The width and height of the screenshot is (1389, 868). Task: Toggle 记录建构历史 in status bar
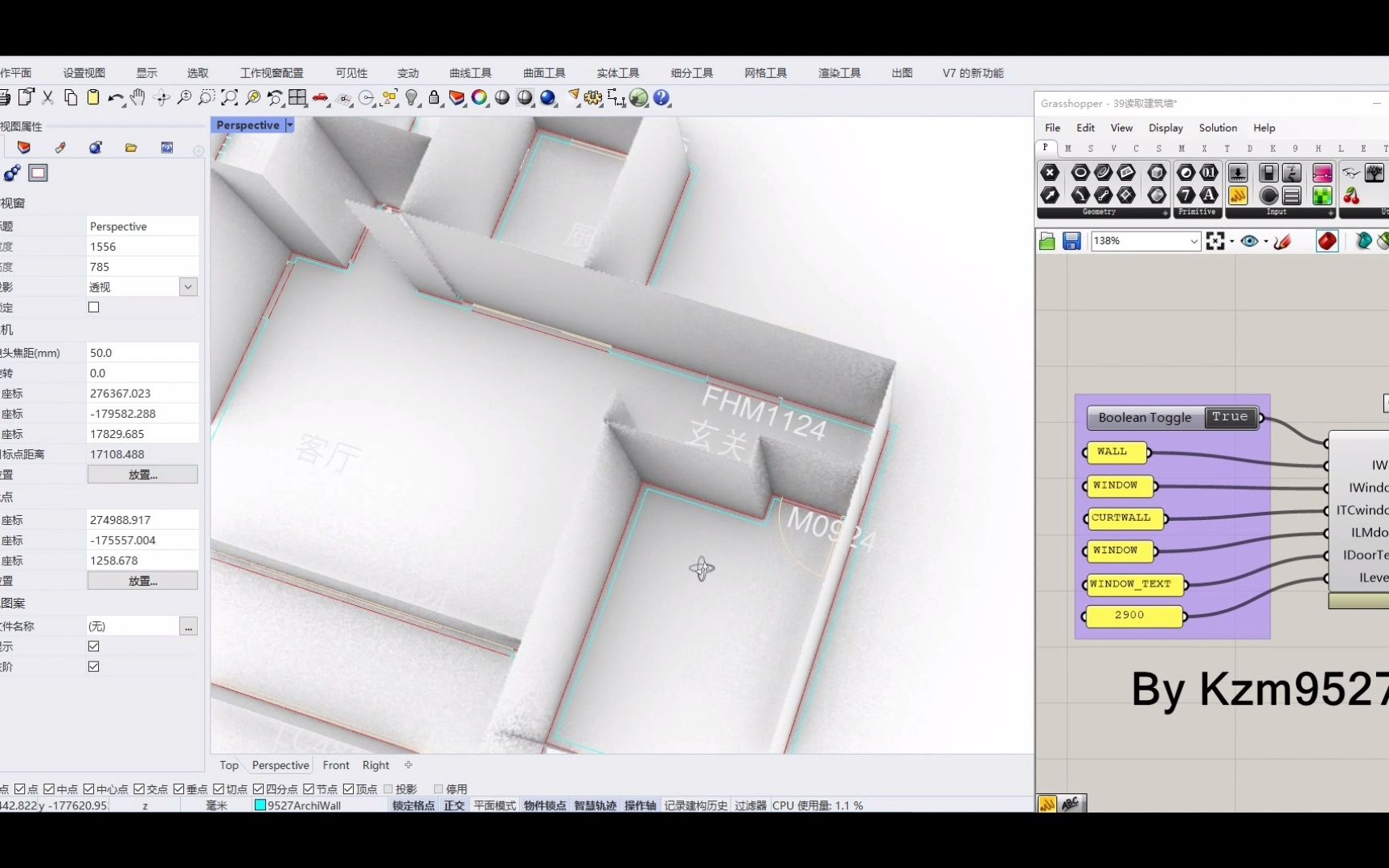point(696,805)
